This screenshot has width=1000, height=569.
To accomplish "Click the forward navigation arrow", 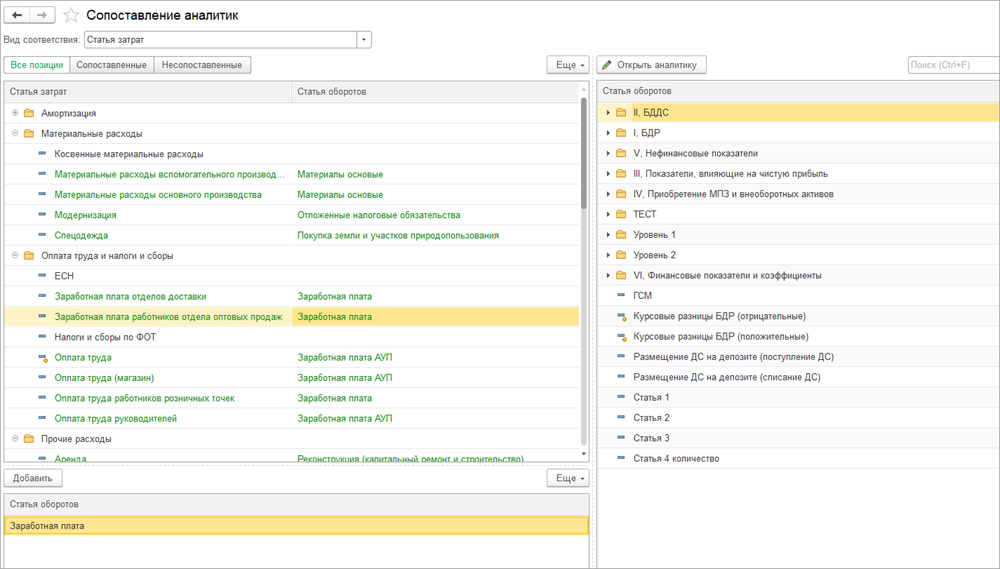I will point(43,15).
